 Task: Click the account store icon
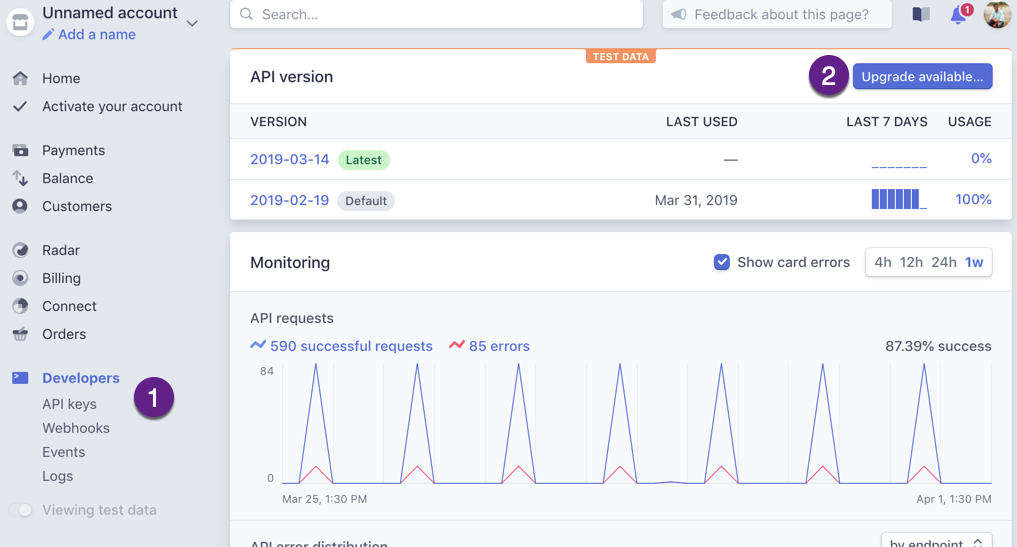coord(20,22)
